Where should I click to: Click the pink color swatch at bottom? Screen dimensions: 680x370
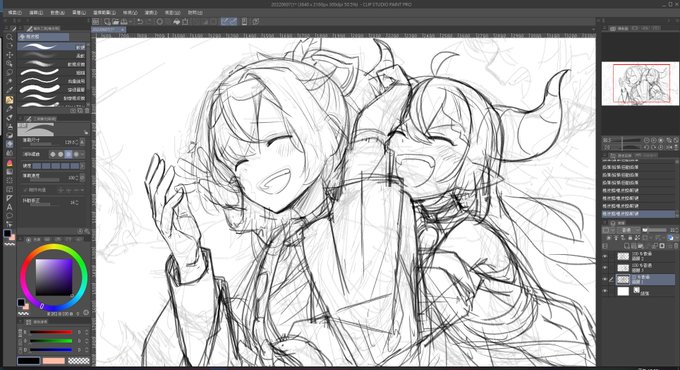(54, 361)
